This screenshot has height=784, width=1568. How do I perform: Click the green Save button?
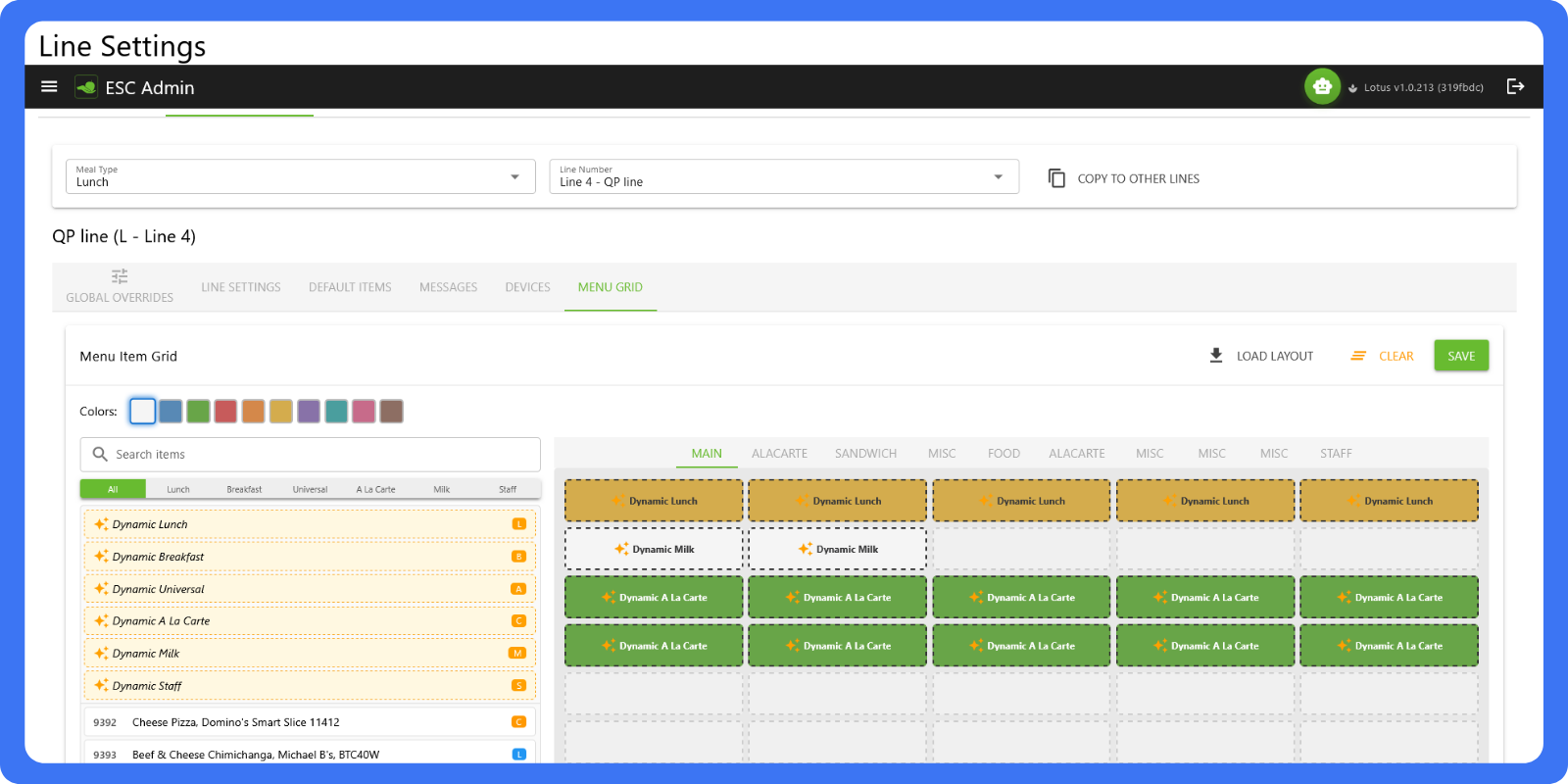coord(1461,356)
